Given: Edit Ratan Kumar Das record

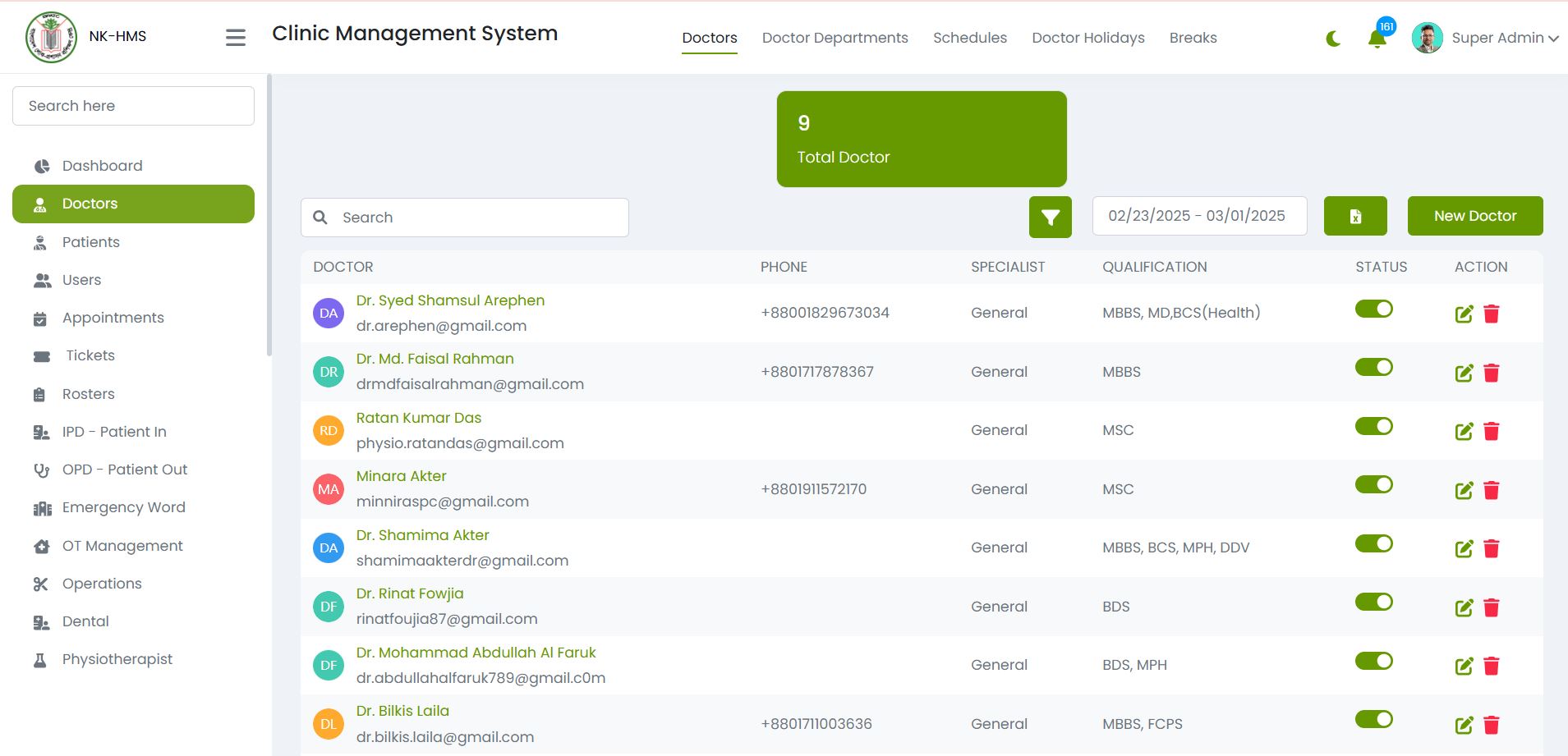Looking at the screenshot, I should click(1465, 431).
